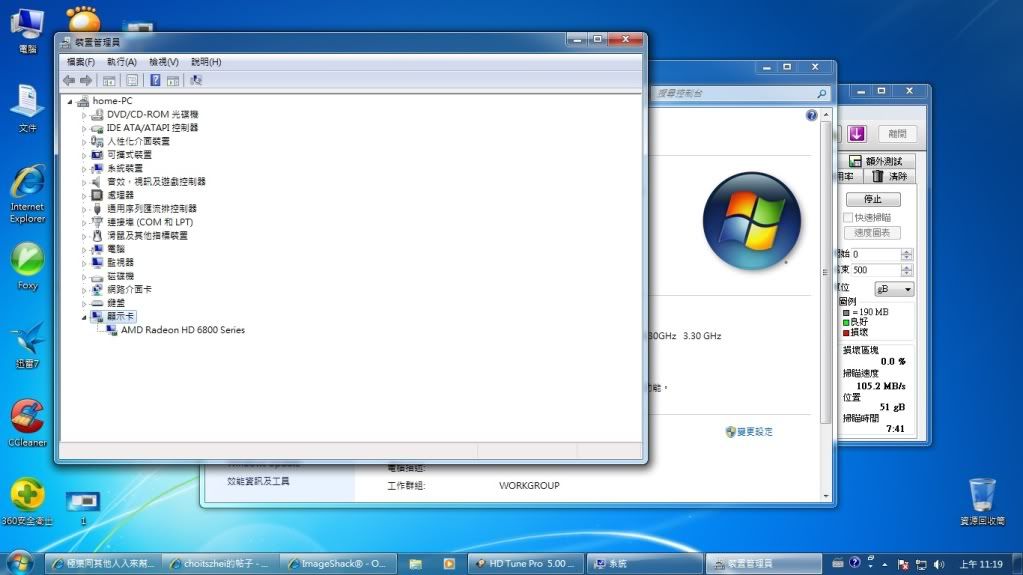The height and width of the screenshot is (575, 1023).
Task: Enable the 快速掃瞄 quick scan checkbox
Action: [848, 217]
